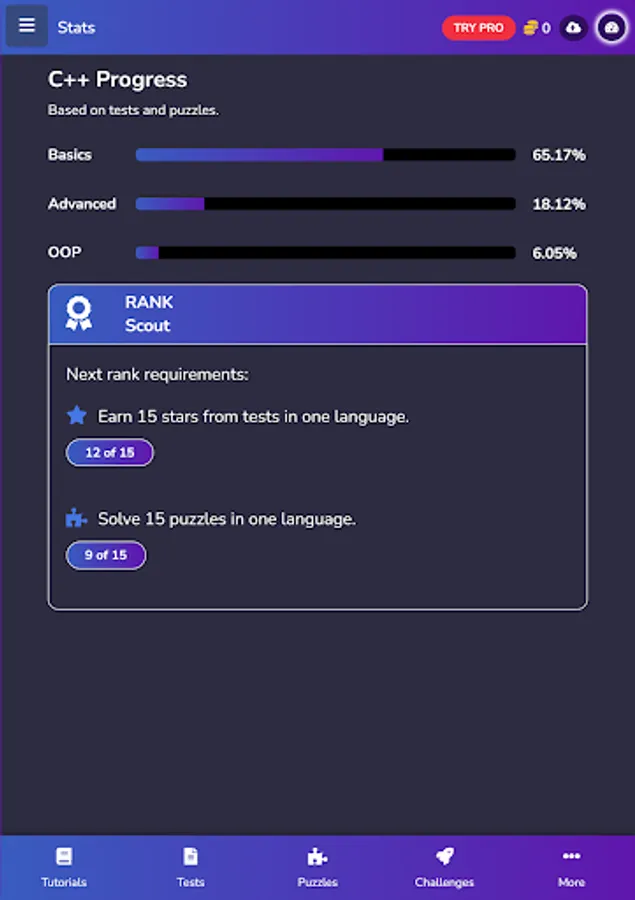Click the puzzle piece requirement icon

point(77,518)
